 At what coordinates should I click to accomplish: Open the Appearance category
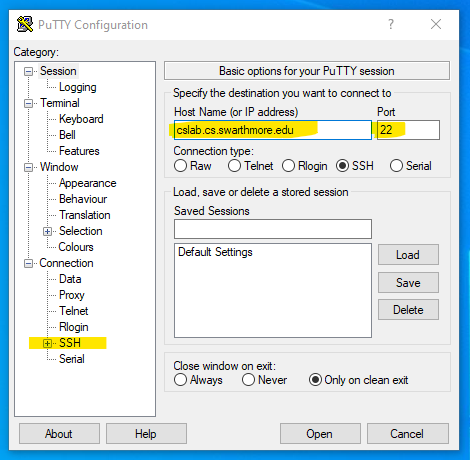(88, 183)
